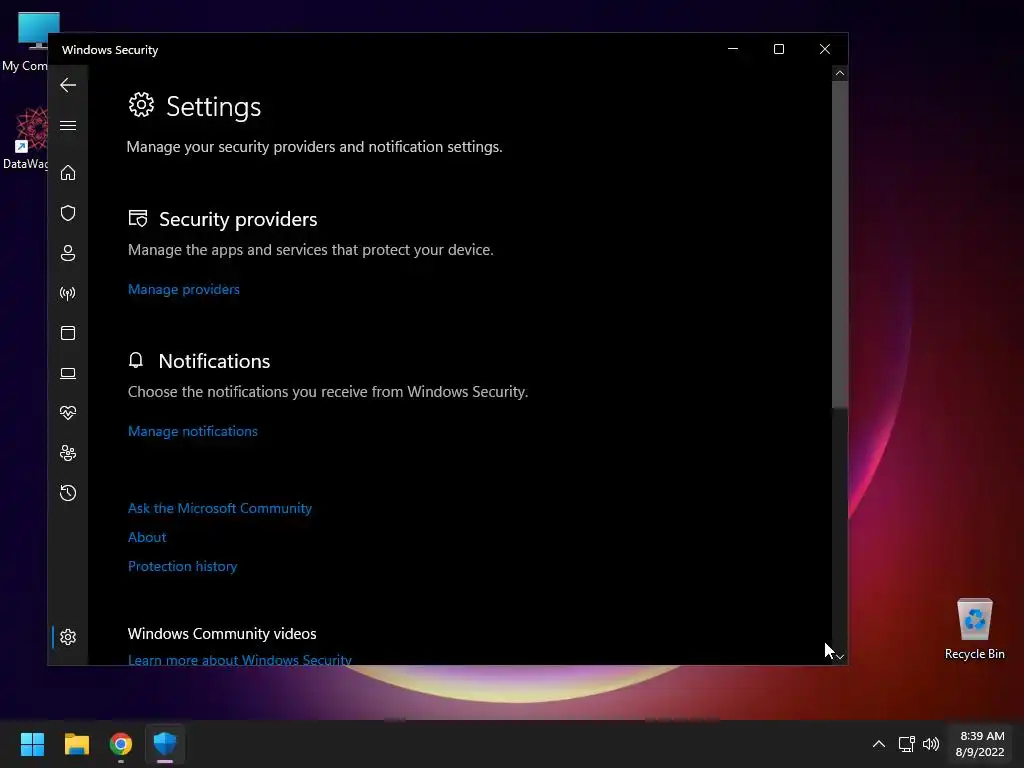1024x768 pixels.
Task: Click the Security providers heading
Action: 238,219
